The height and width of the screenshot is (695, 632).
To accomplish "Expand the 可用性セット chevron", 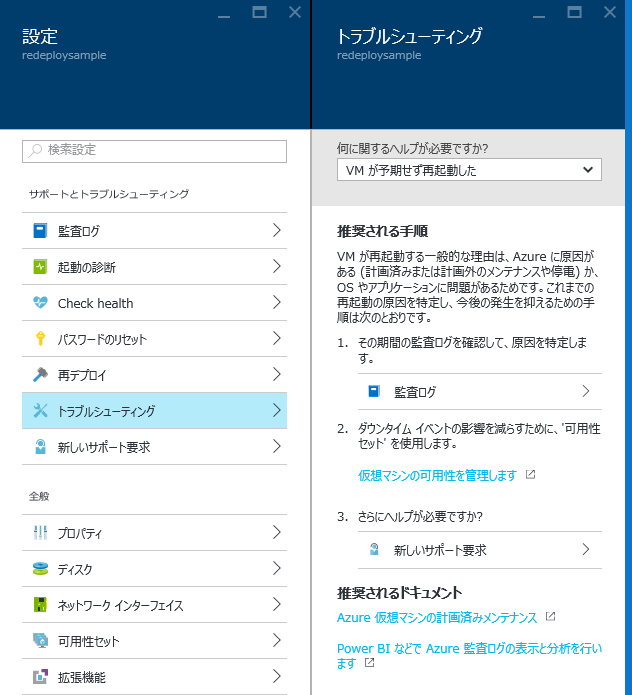I will (x=277, y=640).
